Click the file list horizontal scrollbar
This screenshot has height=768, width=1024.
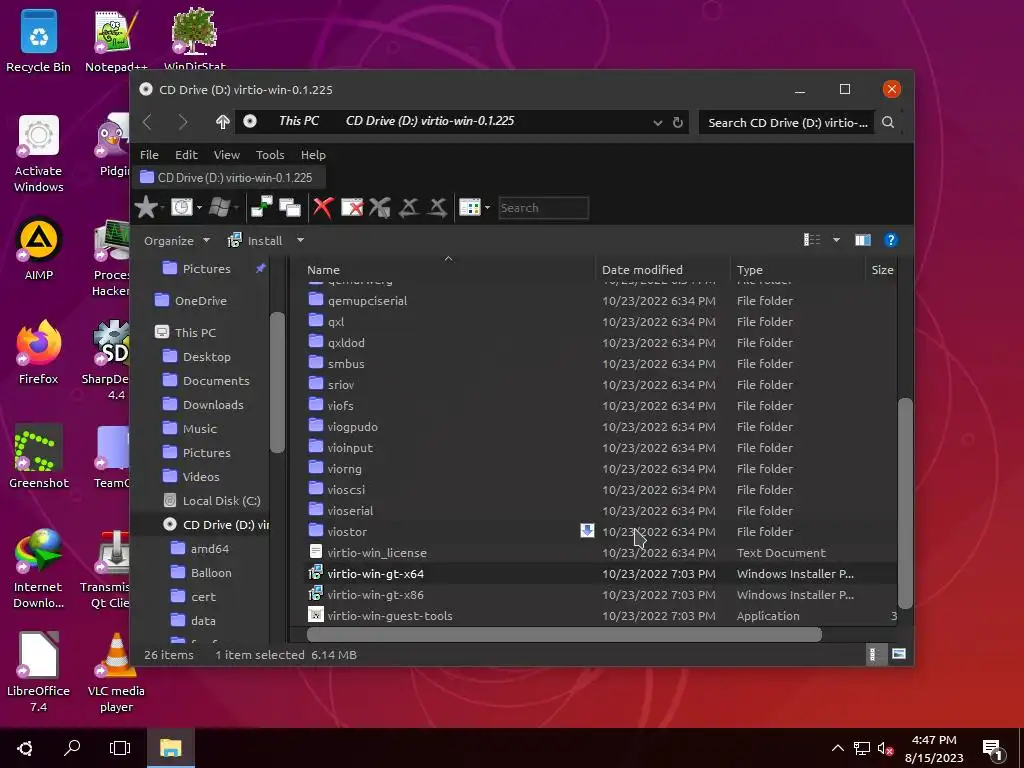point(564,633)
